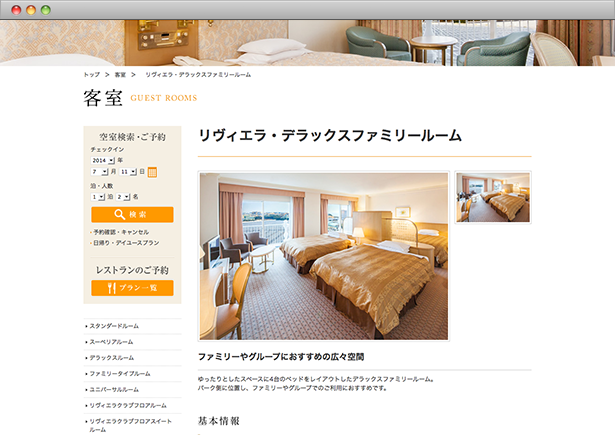The width and height of the screenshot is (615, 435).
Task: Select ユニバーサルルーム in room menu
Action: click(132, 389)
